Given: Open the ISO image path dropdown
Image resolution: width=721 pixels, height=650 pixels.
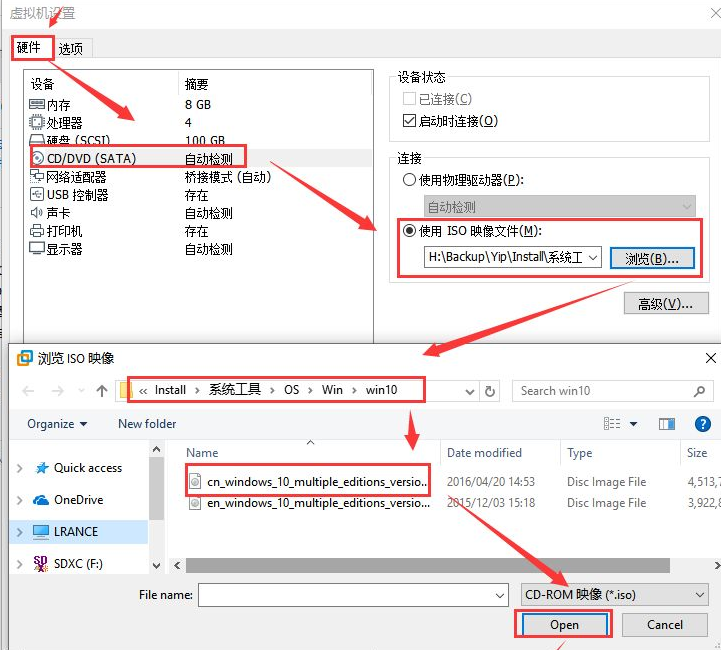Looking at the screenshot, I should click(x=592, y=258).
